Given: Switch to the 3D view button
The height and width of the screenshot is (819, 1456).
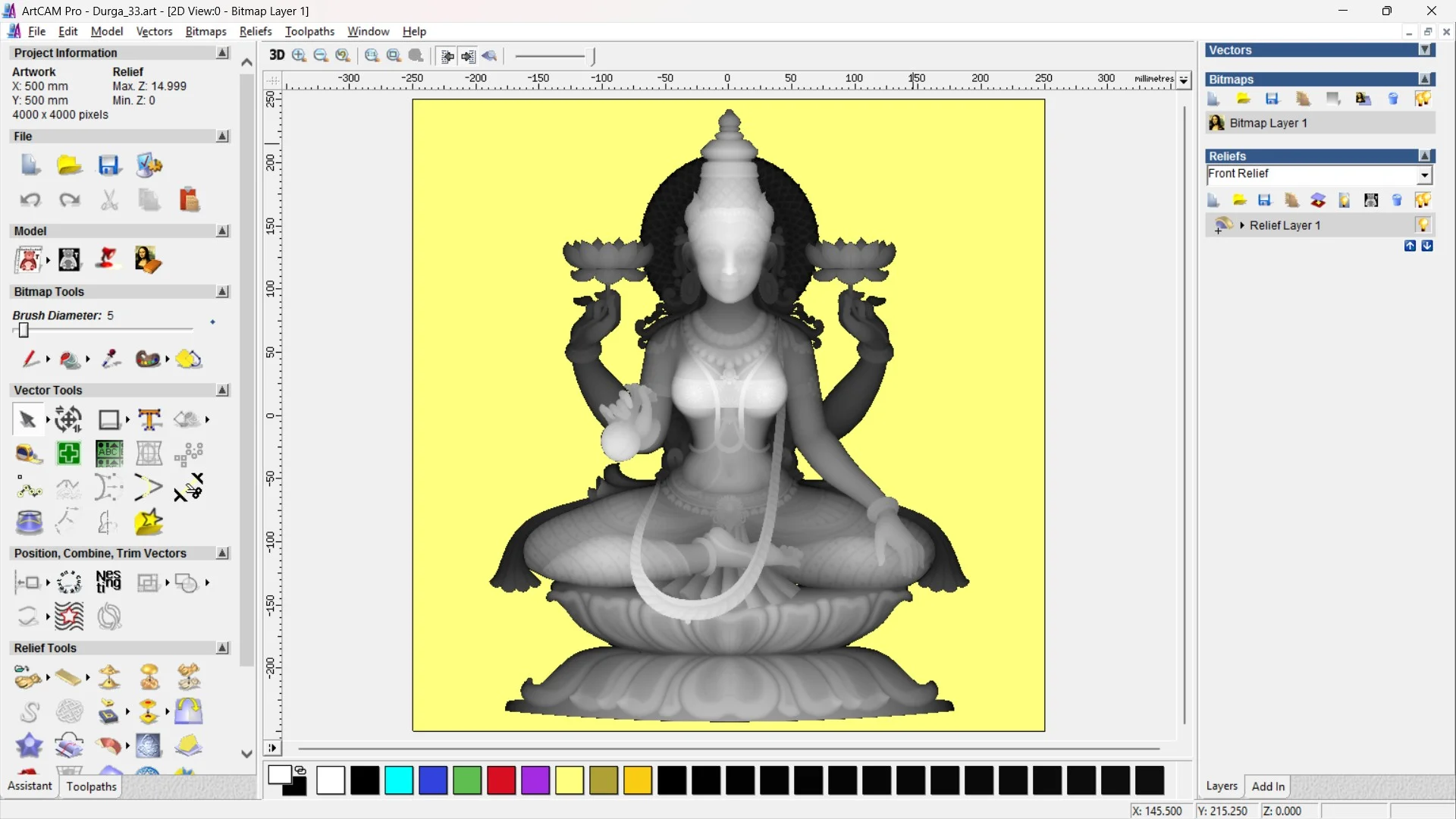Looking at the screenshot, I should point(277,55).
